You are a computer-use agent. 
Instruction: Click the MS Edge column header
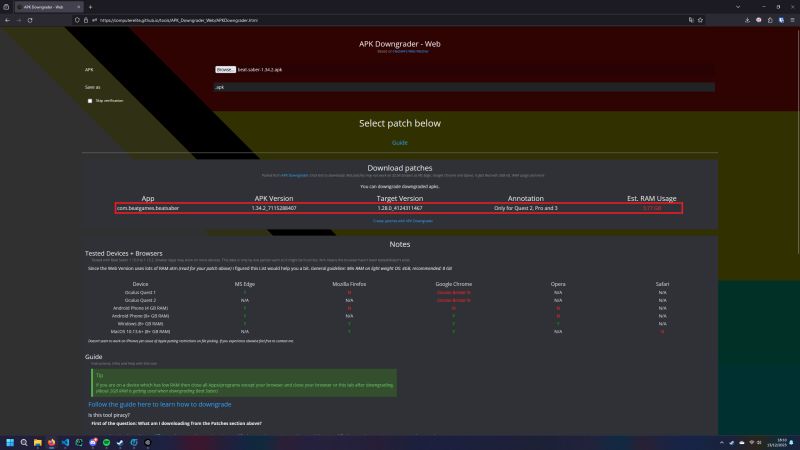[244, 284]
